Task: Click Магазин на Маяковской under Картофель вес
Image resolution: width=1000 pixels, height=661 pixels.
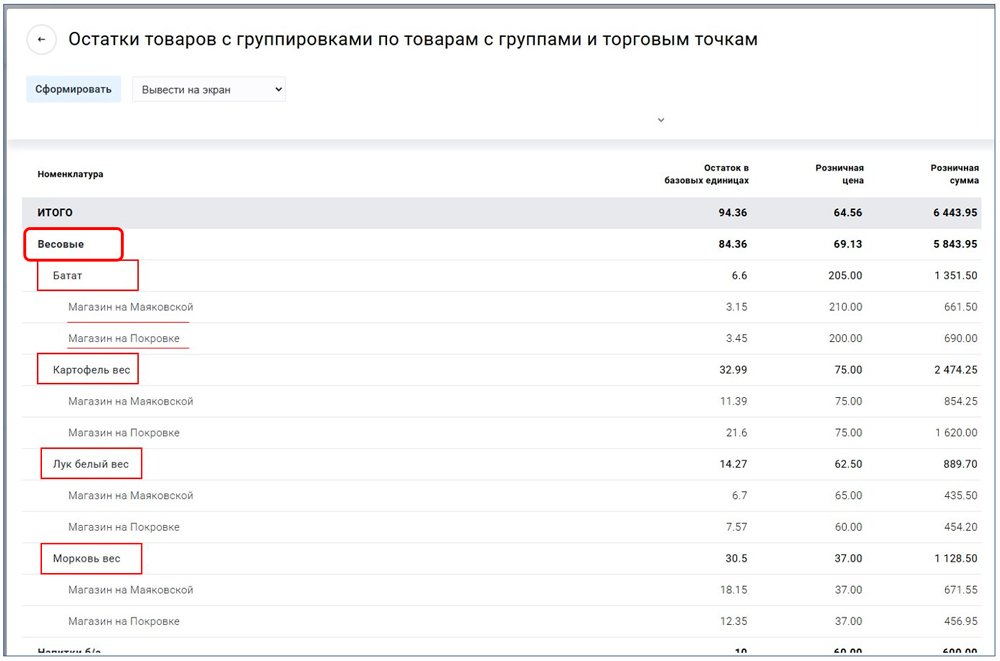Action: [130, 401]
